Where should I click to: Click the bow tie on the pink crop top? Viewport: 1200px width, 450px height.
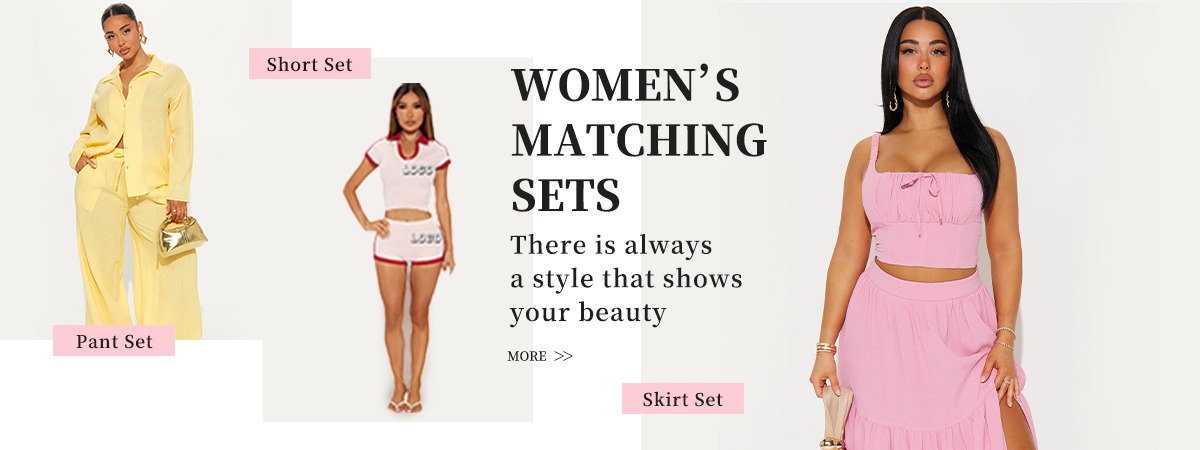coord(928,183)
